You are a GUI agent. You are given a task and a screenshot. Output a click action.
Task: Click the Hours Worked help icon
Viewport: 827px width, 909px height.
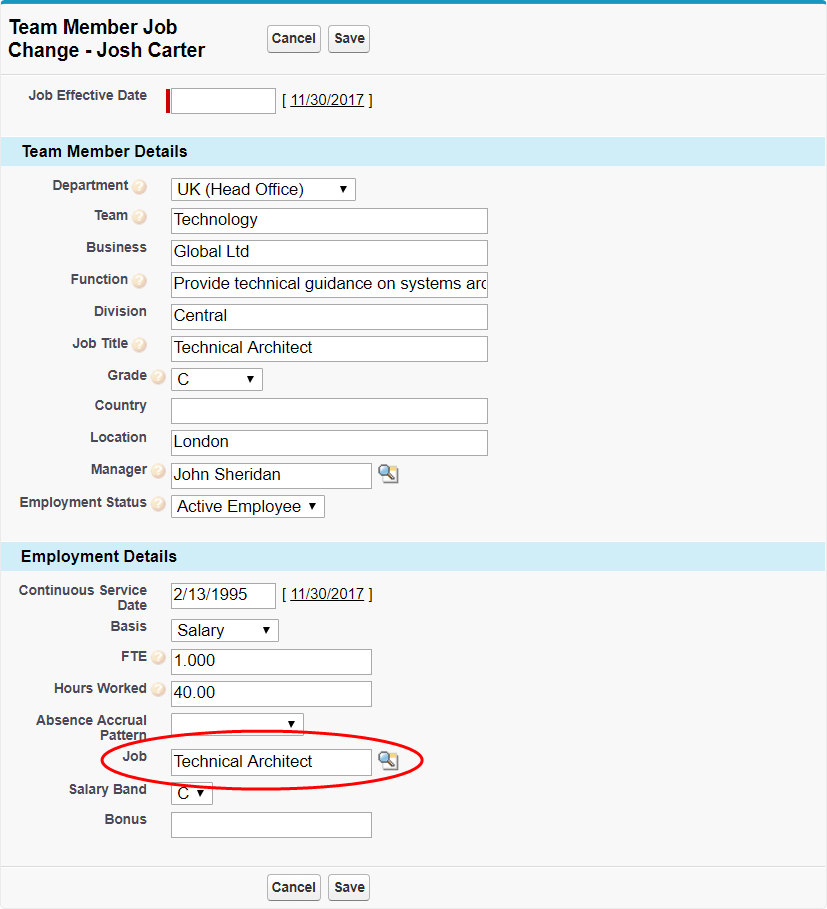[158, 690]
